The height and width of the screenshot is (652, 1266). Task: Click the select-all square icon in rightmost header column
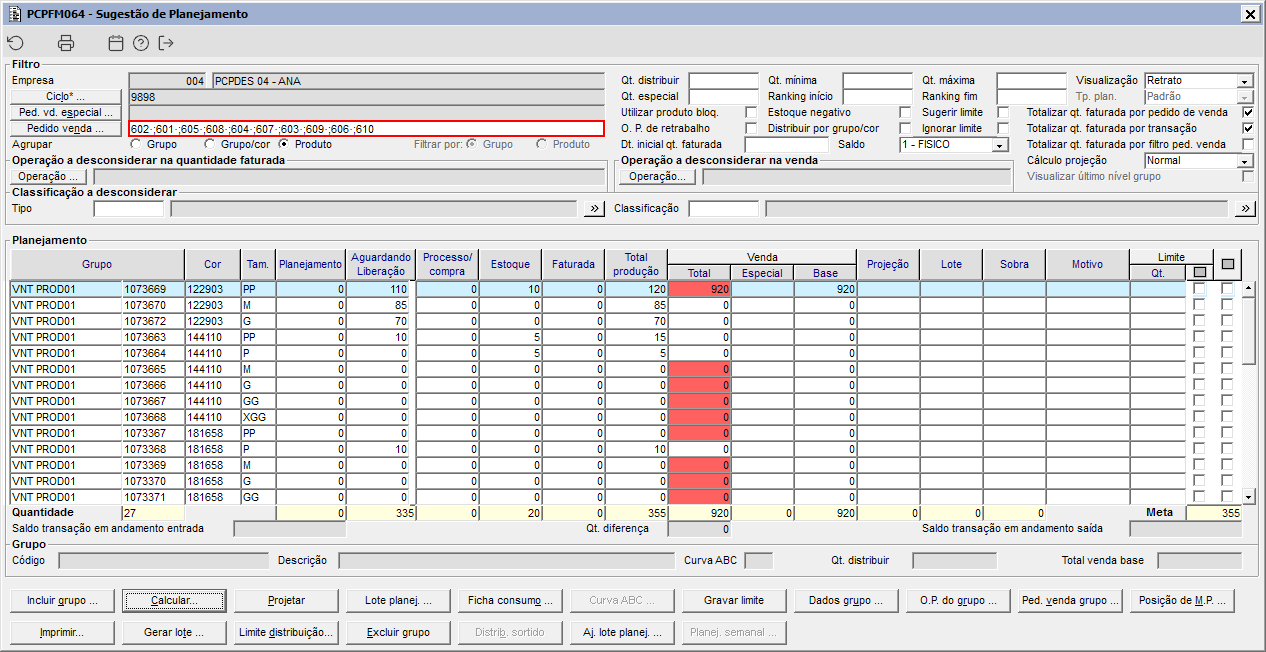click(x=1227, y=264)
